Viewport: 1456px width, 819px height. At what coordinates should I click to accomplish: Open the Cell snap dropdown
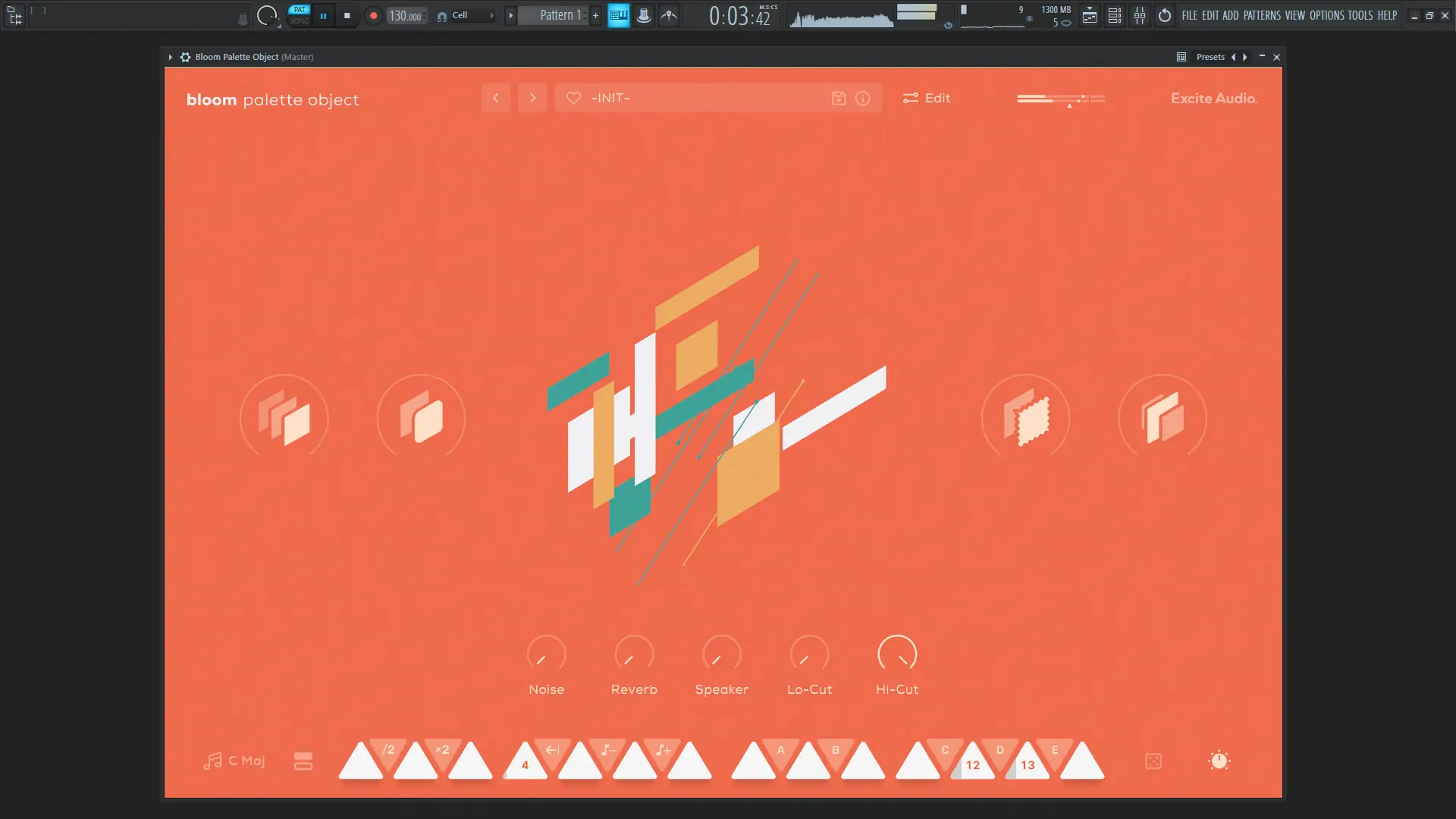click(x=472, y=15)
